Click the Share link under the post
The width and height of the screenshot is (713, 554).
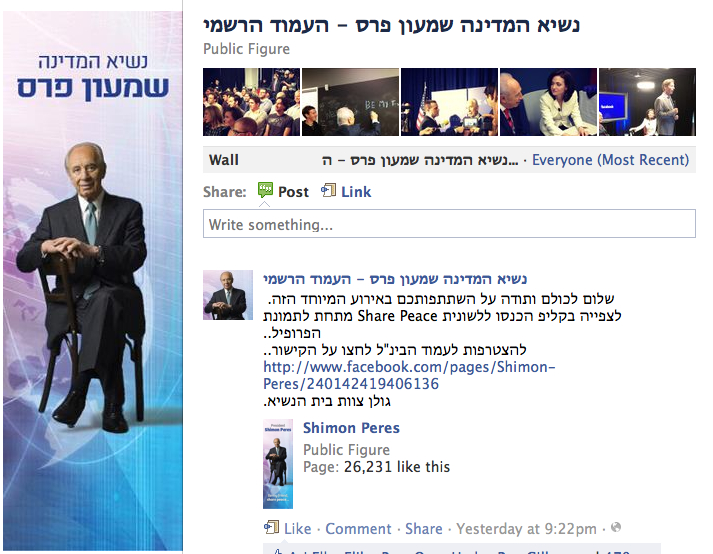[x=424, y=529]
